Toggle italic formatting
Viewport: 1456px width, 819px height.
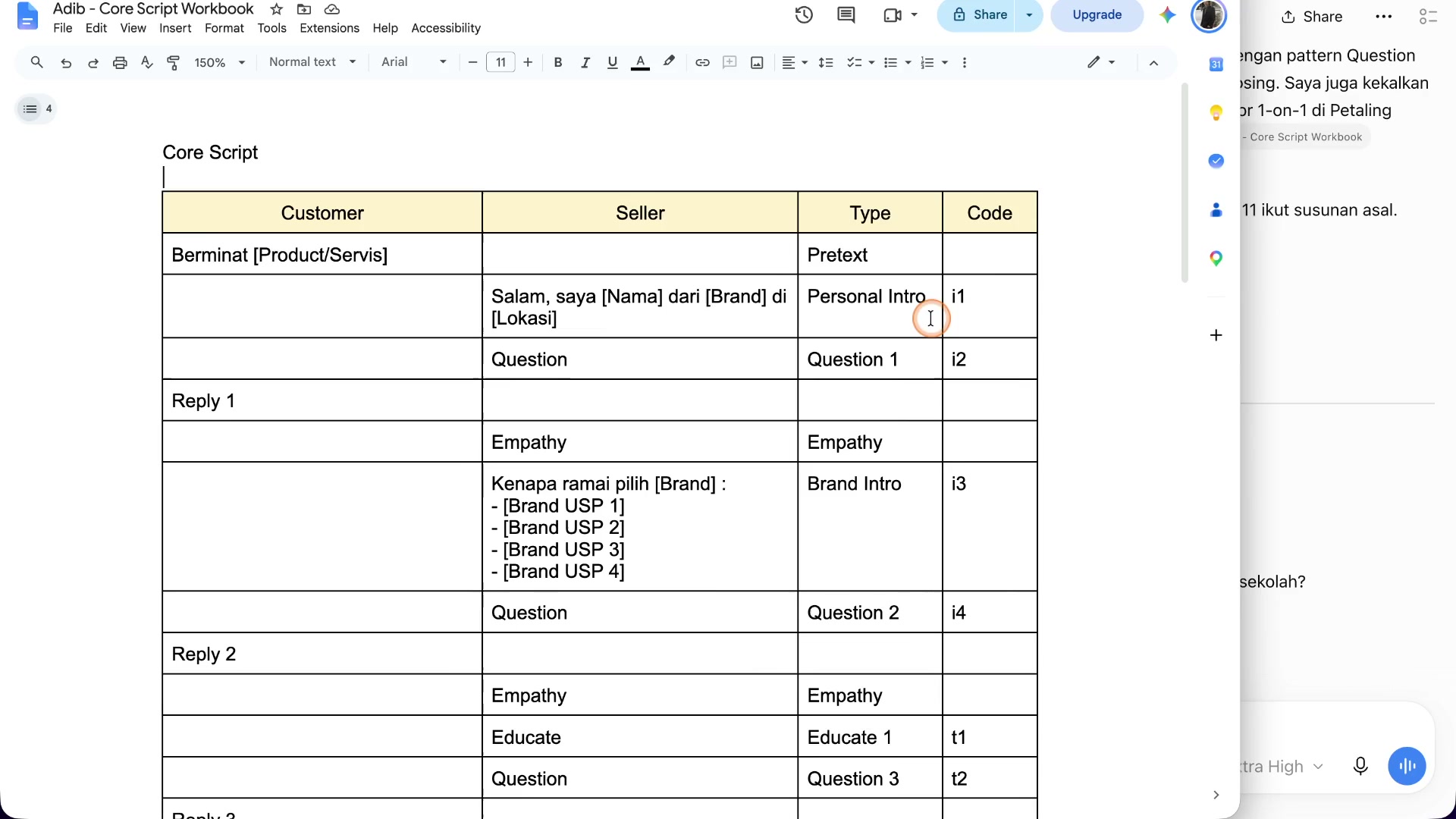(585, 62)
